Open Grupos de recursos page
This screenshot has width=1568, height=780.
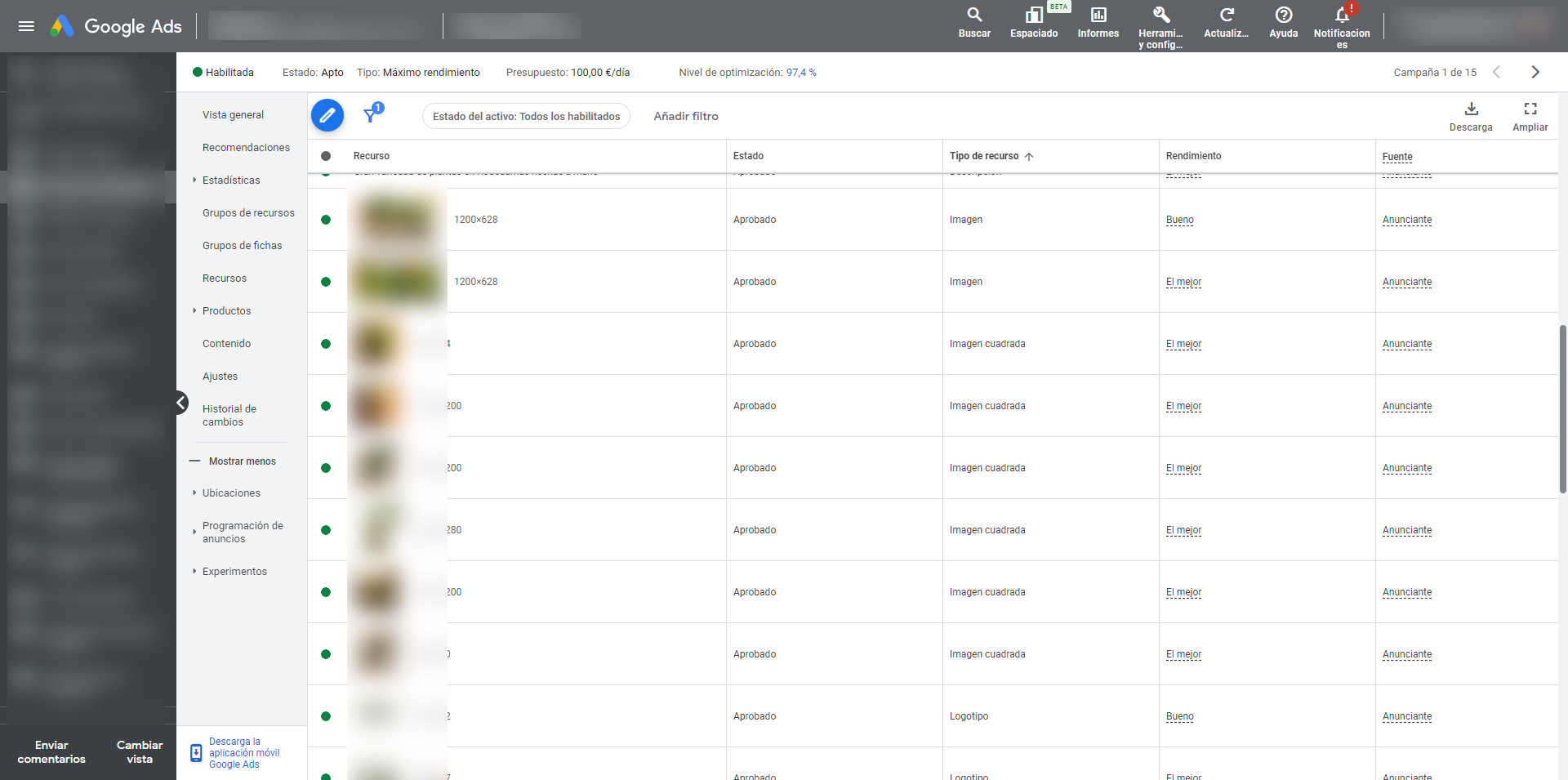click(x=248, y=212)
